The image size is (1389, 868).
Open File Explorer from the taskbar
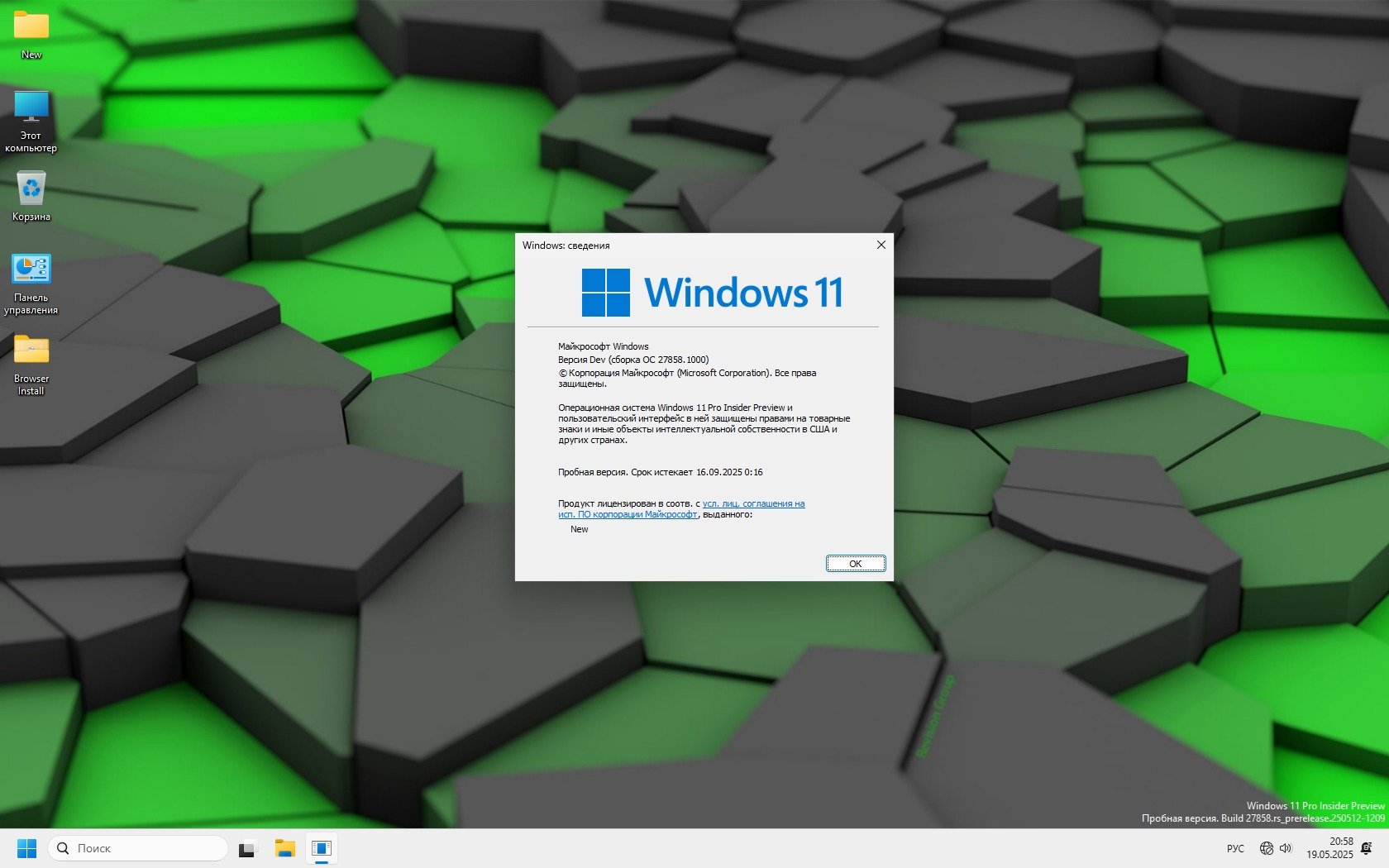click(x=285, y=848)
